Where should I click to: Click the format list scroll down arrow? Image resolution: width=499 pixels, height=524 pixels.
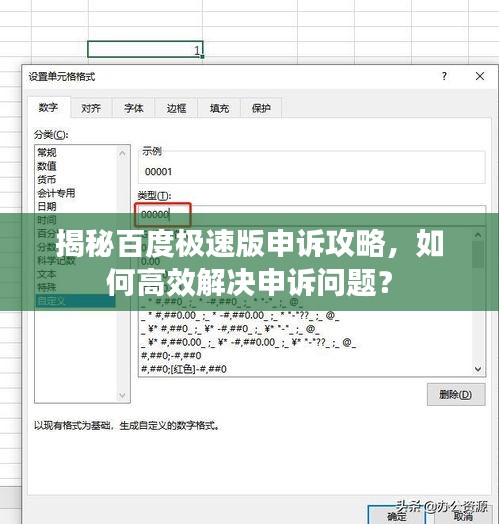(x=478, y=369)
